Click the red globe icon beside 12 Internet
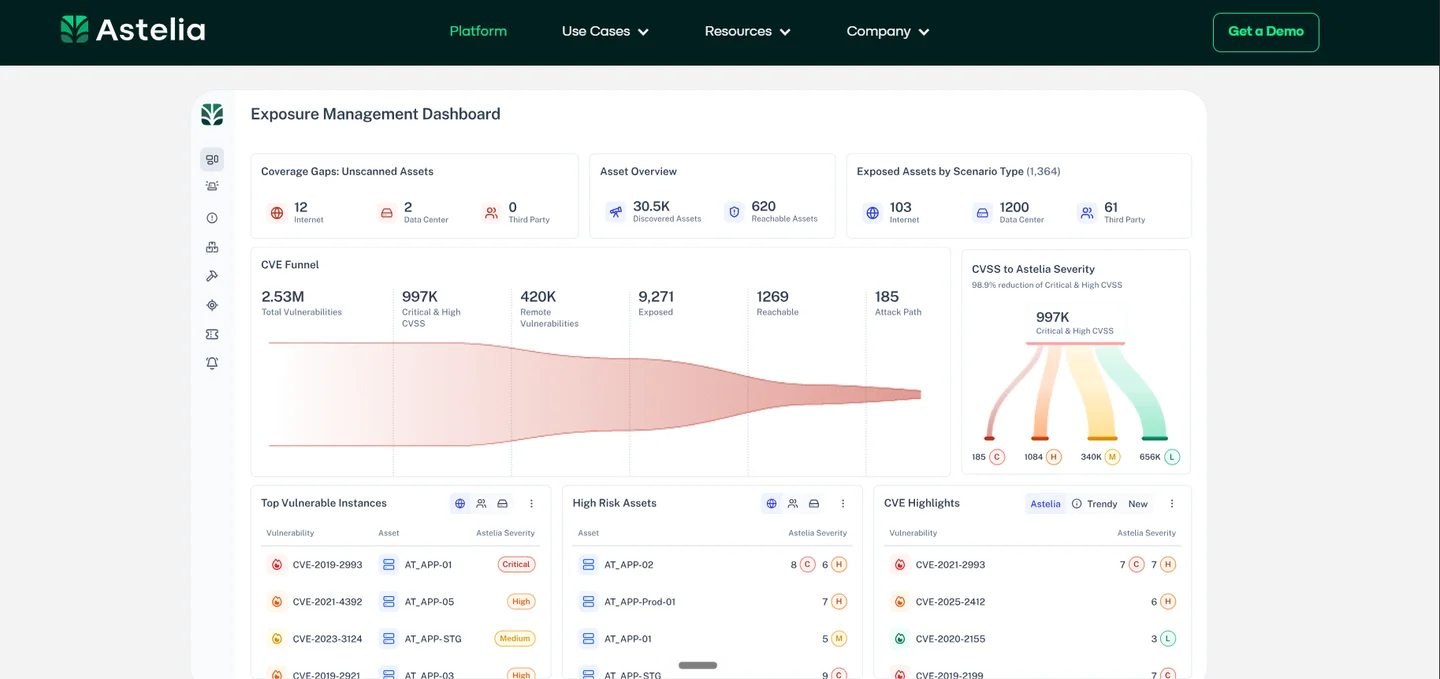Screen dimensions: 1440x679 [x=277, y=213]
